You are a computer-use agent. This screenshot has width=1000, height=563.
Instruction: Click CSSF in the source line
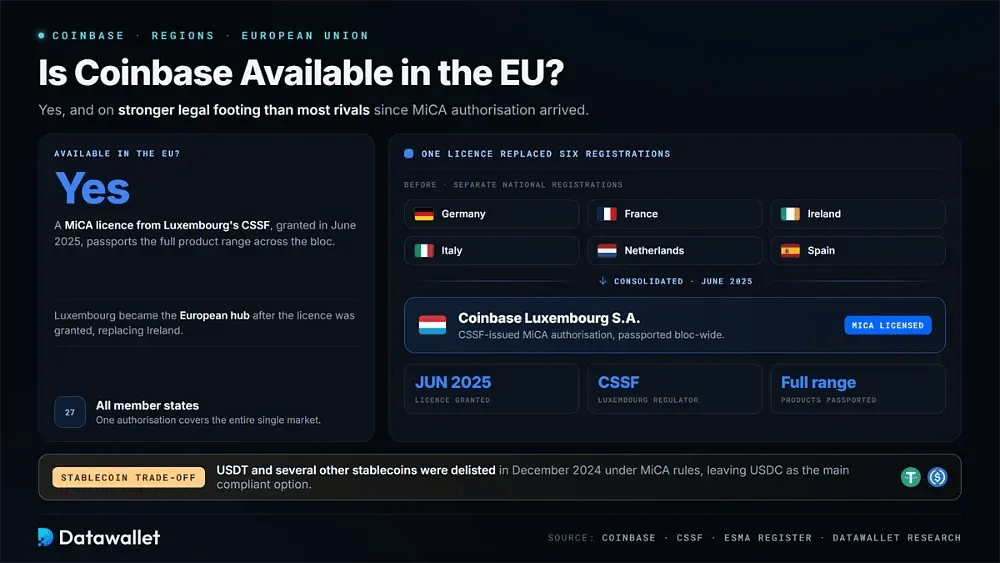(x=689, y=537)
